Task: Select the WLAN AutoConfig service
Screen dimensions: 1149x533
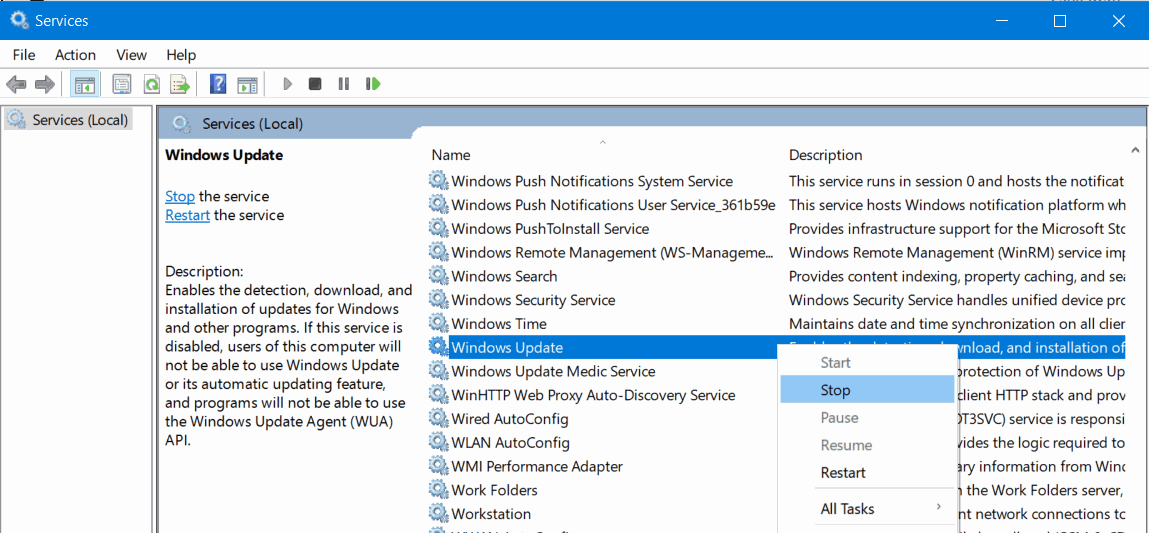Action: pos(510,442)
